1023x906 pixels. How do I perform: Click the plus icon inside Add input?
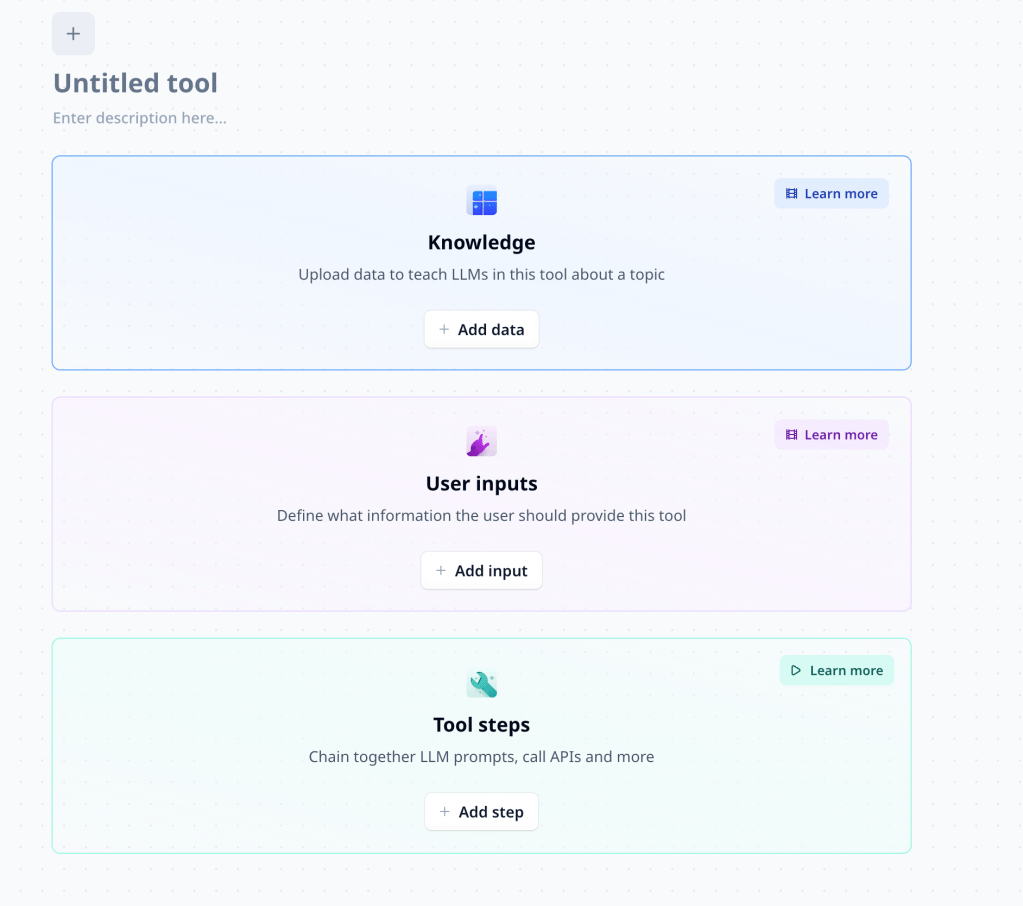point(441,571)
